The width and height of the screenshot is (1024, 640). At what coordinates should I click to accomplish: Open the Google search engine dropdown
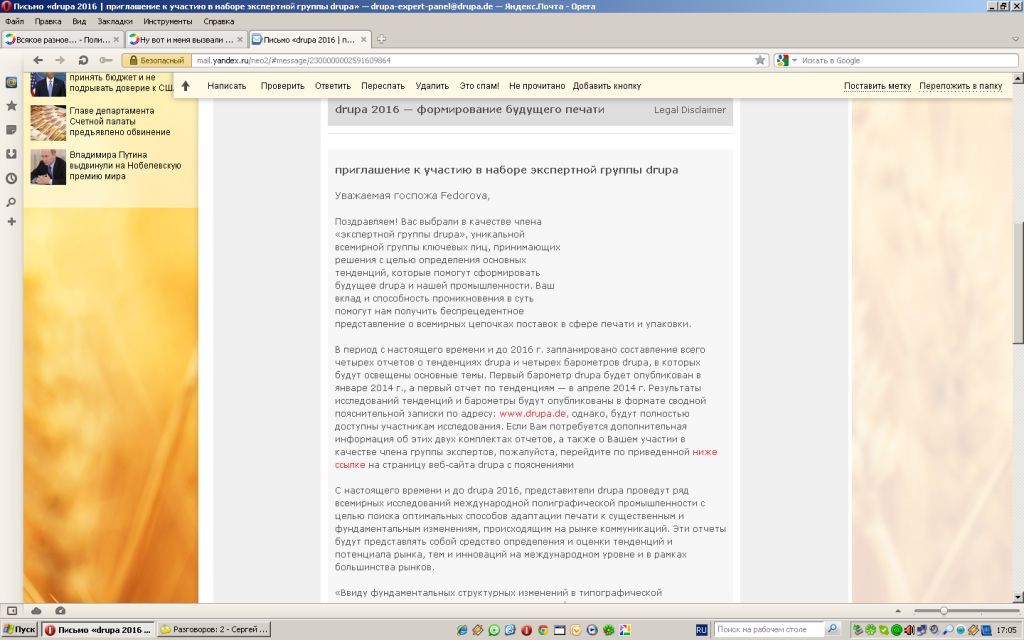(x=786, y=60)
